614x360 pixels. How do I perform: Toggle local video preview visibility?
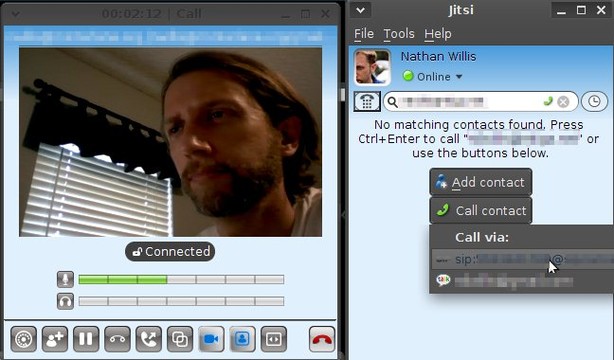pos(242,339)
